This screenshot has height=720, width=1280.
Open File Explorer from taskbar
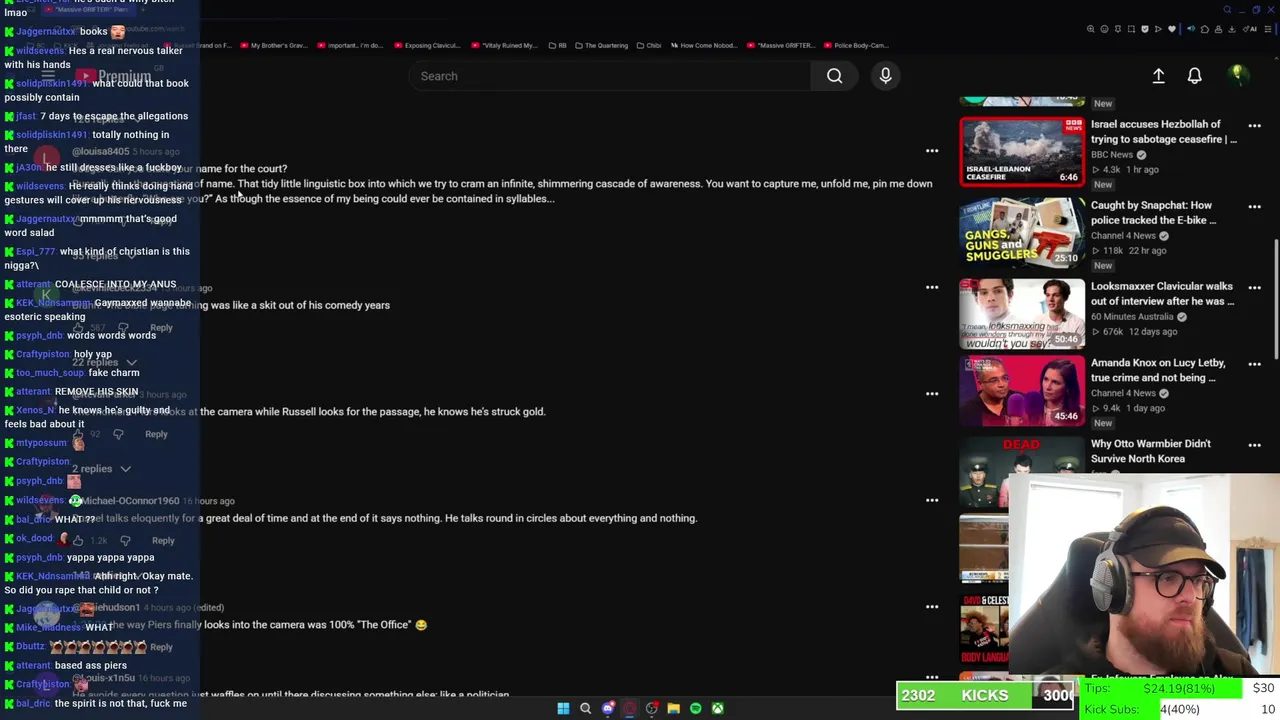[673, 708]
